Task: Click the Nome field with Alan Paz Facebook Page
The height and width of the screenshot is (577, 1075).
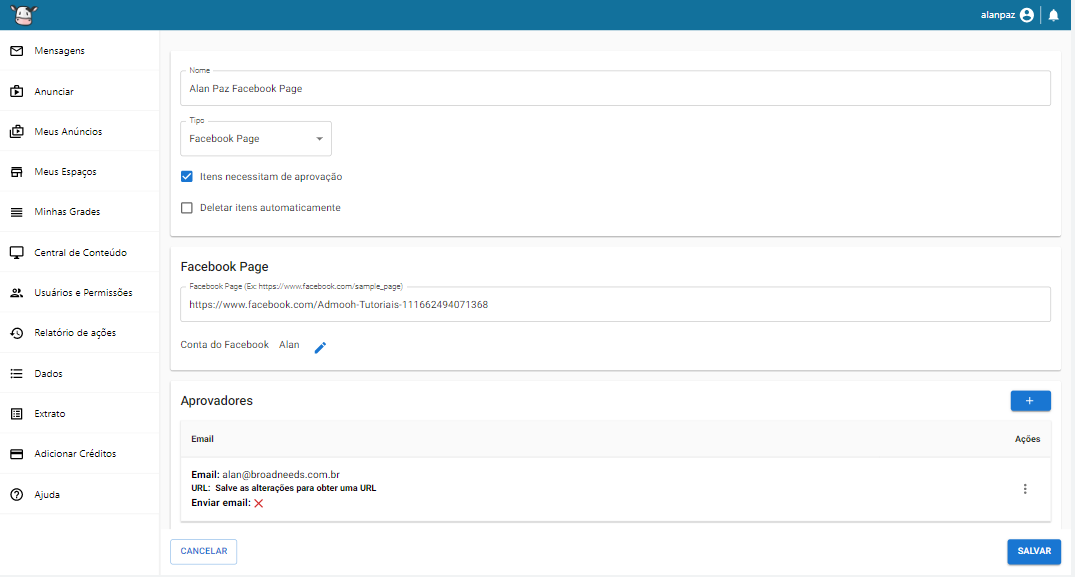Action: [x=615, y=88]
